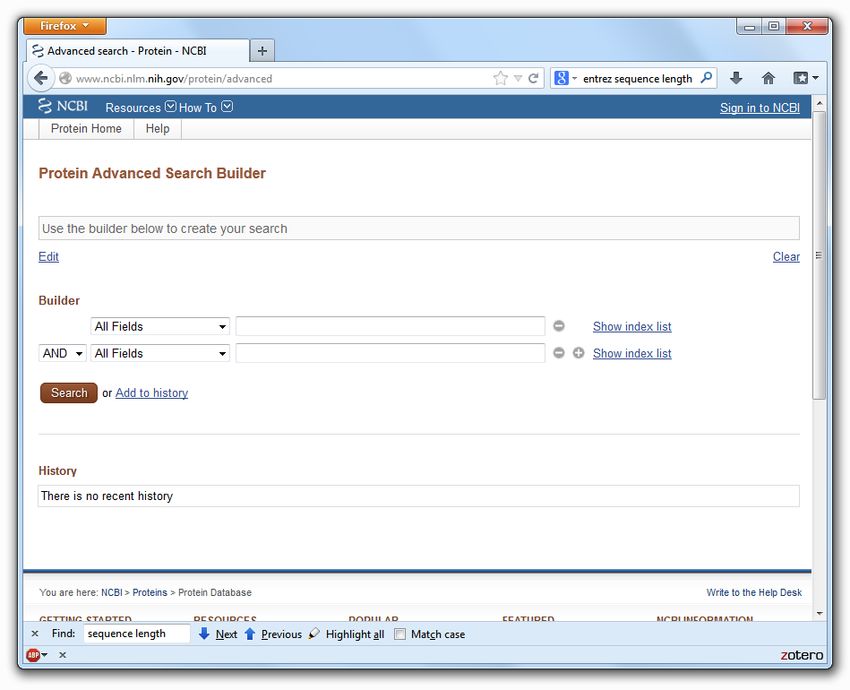Click the NCBI logo
Image resolution: width=850 pixels, height=690 pixels.
63,106
